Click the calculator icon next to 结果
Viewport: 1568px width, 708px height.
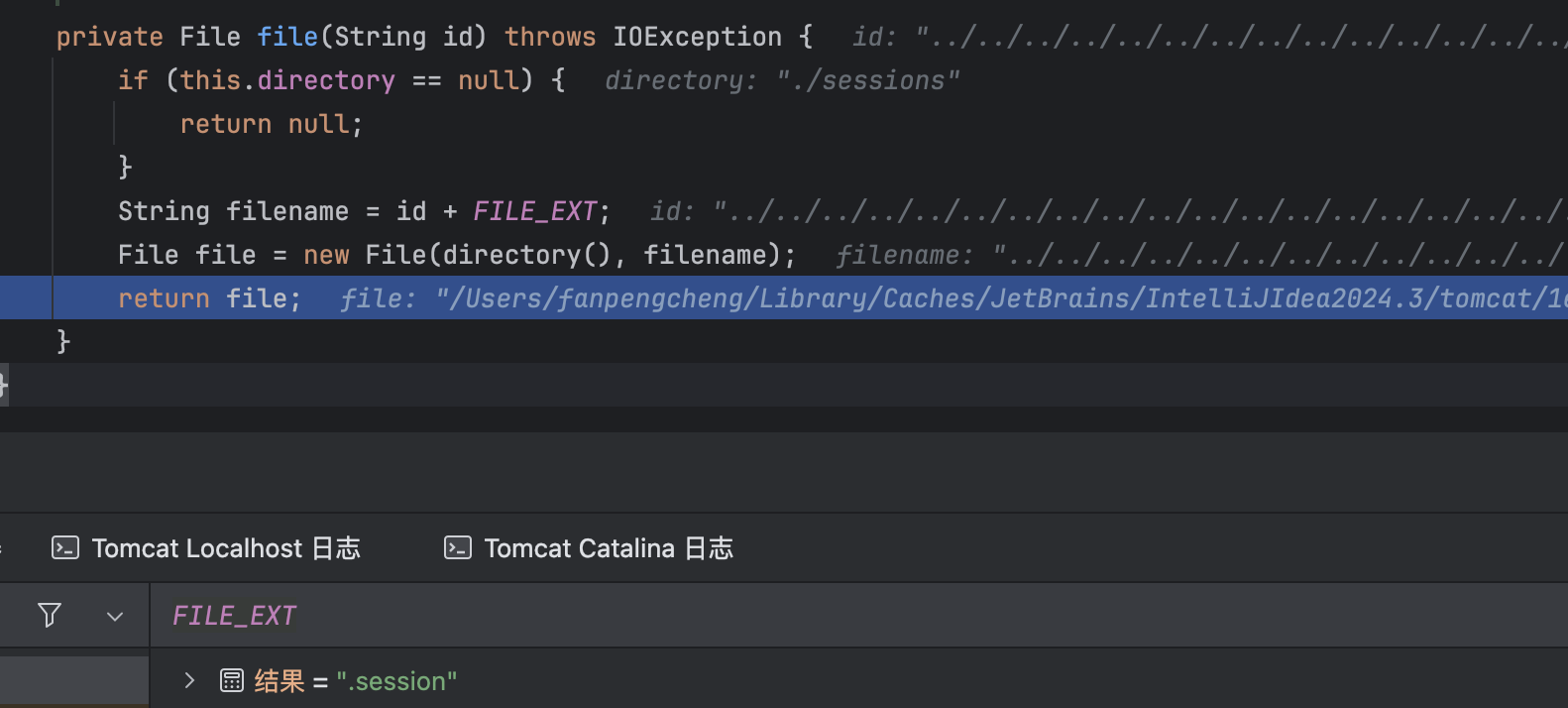click(x=232, y=680)
